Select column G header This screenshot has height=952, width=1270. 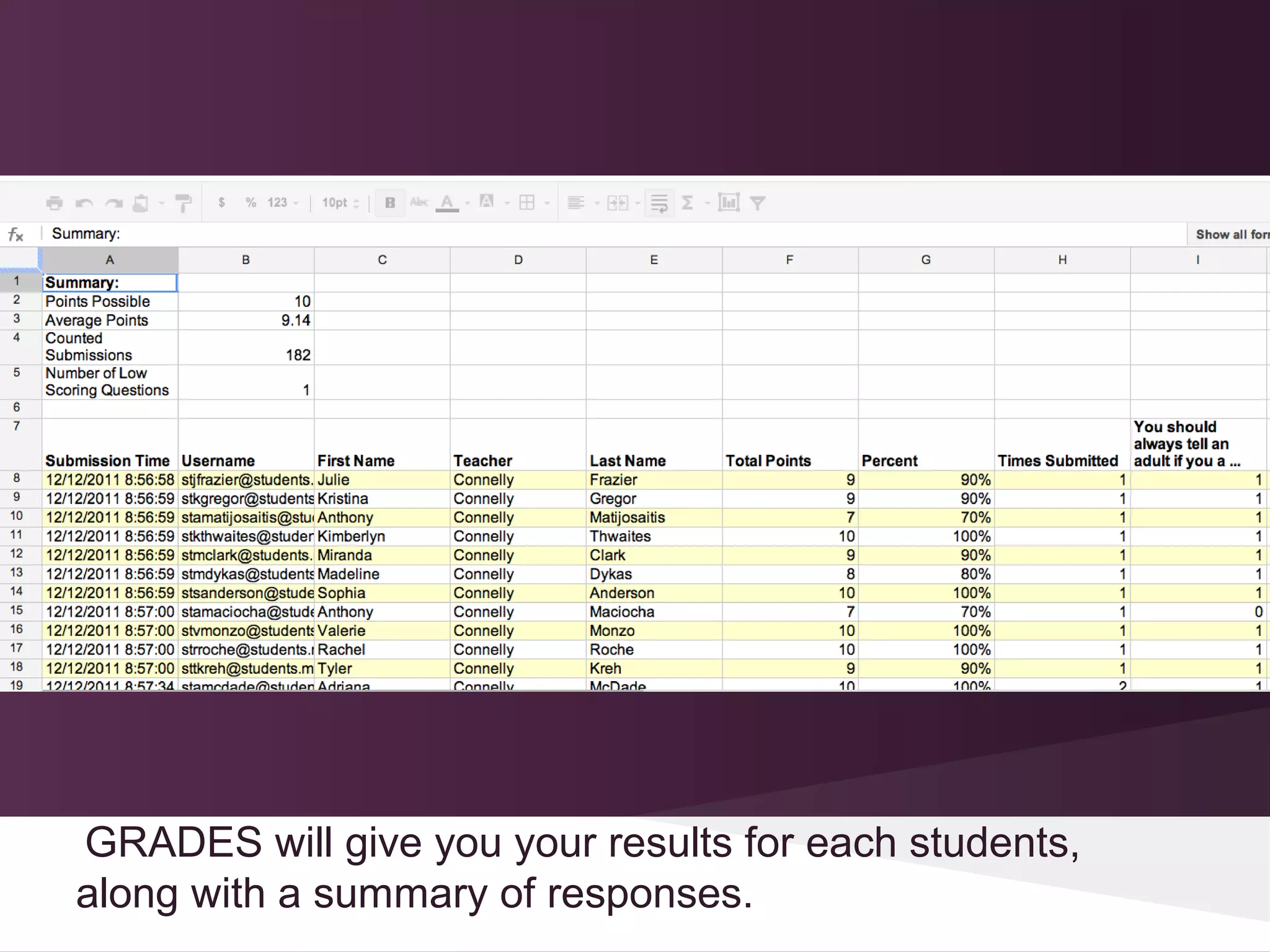(x=926, y=260)
